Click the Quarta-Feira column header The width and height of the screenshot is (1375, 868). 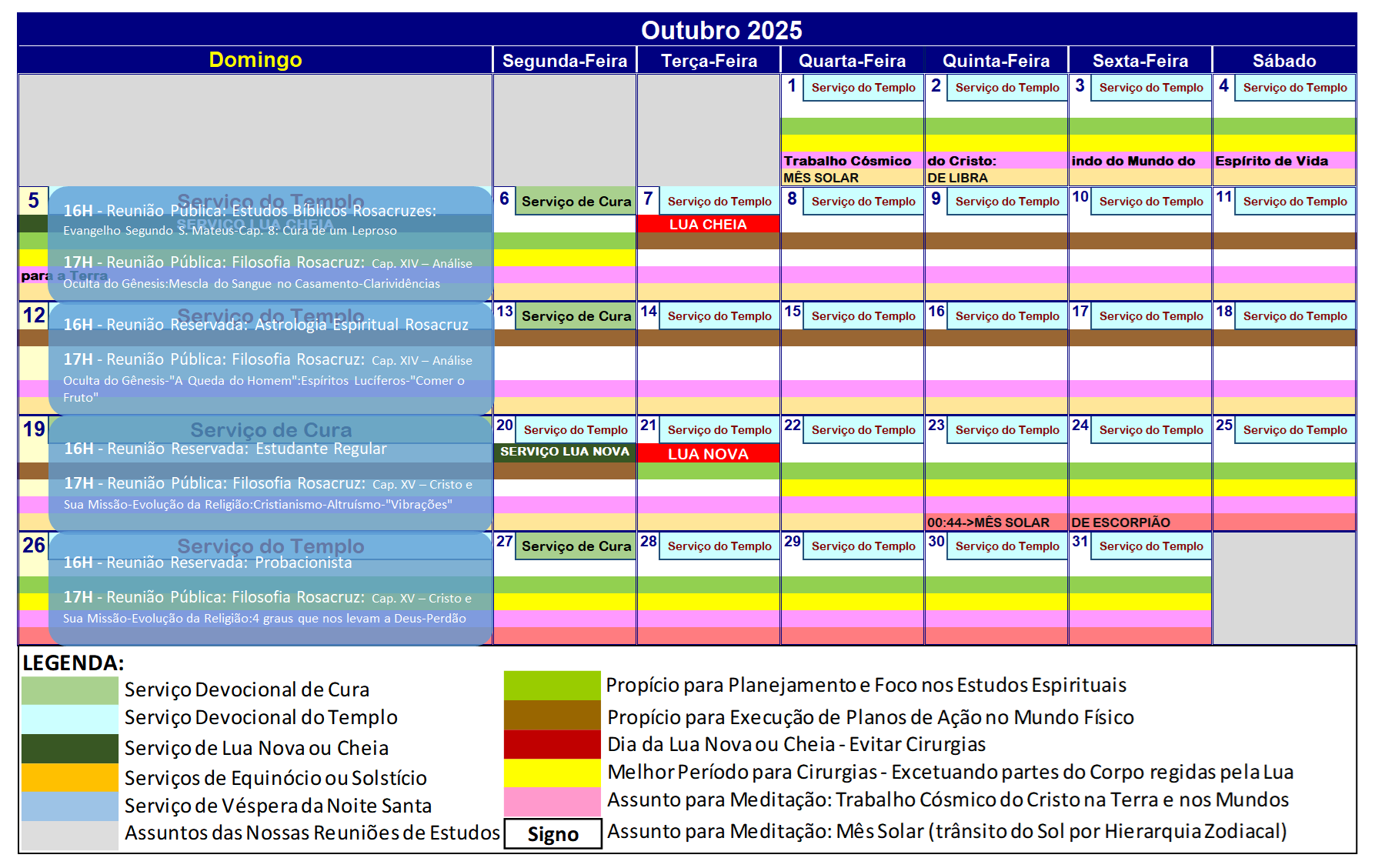tap(852, 59)
